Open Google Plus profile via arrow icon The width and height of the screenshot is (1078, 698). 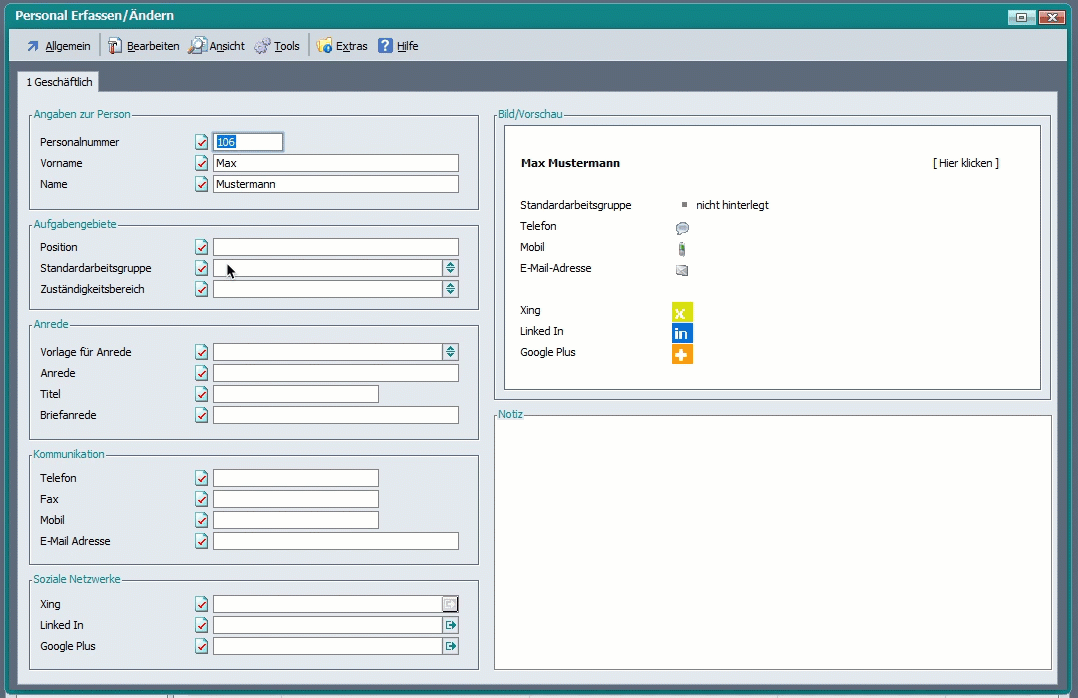(x=451, y=646)
